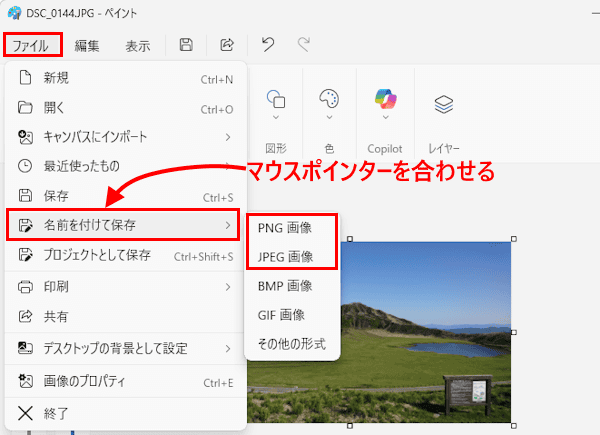Expand the デスクトップの背景として設定 chevron
Image resolution: width=600 pixels, height=435 pixels.
(x=228, y=349)
